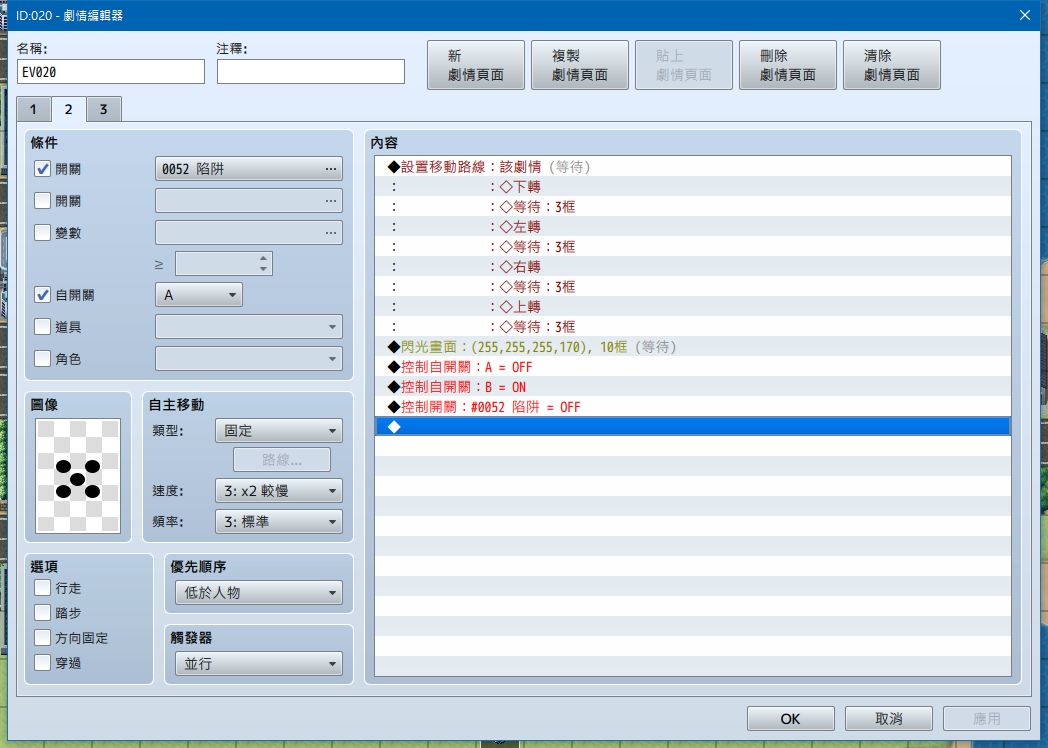
Task: Select the 閃光畫面 command line
Action: [x=693, y=347]
